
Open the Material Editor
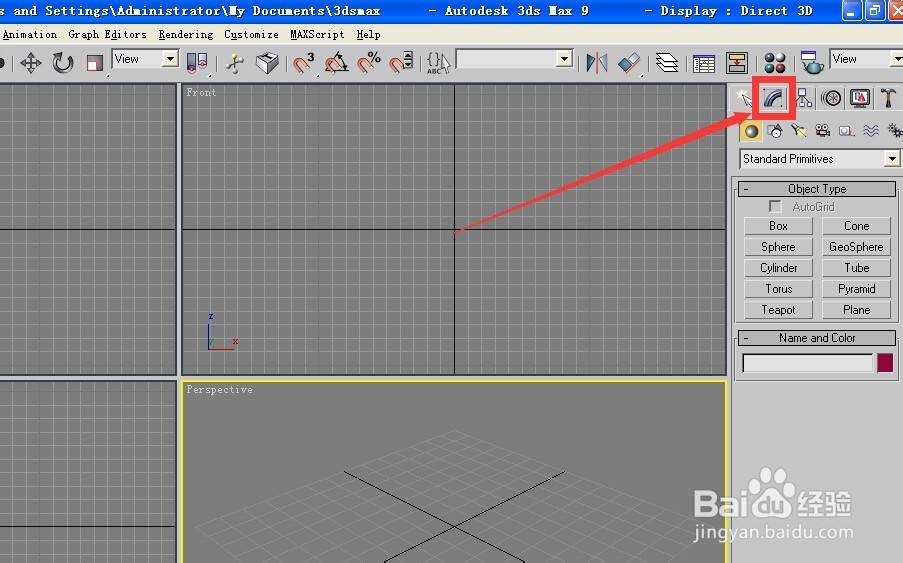(x=775, y=63)
